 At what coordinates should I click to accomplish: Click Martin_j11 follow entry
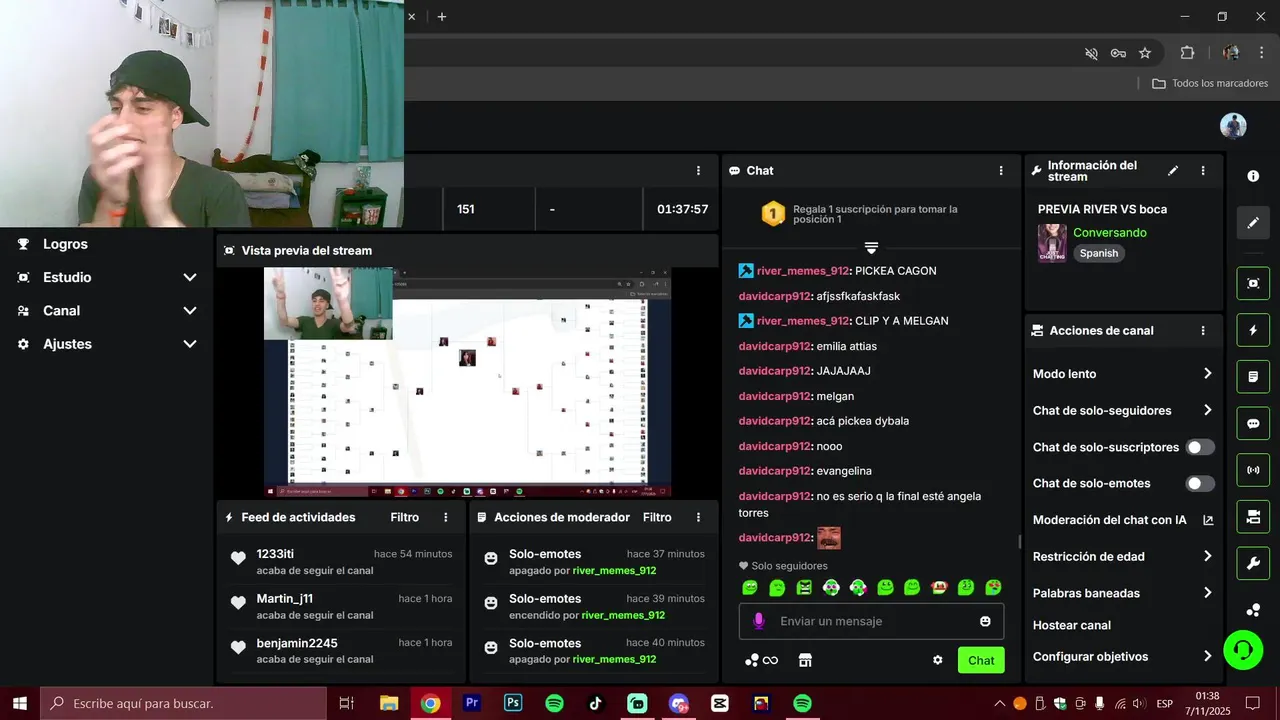pos(284,599)
